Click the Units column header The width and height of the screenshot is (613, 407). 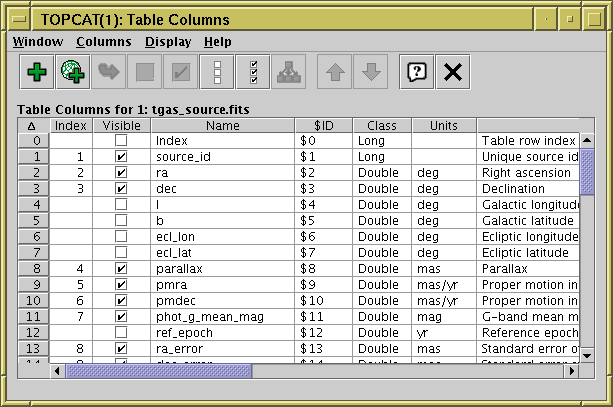[443, 125]
